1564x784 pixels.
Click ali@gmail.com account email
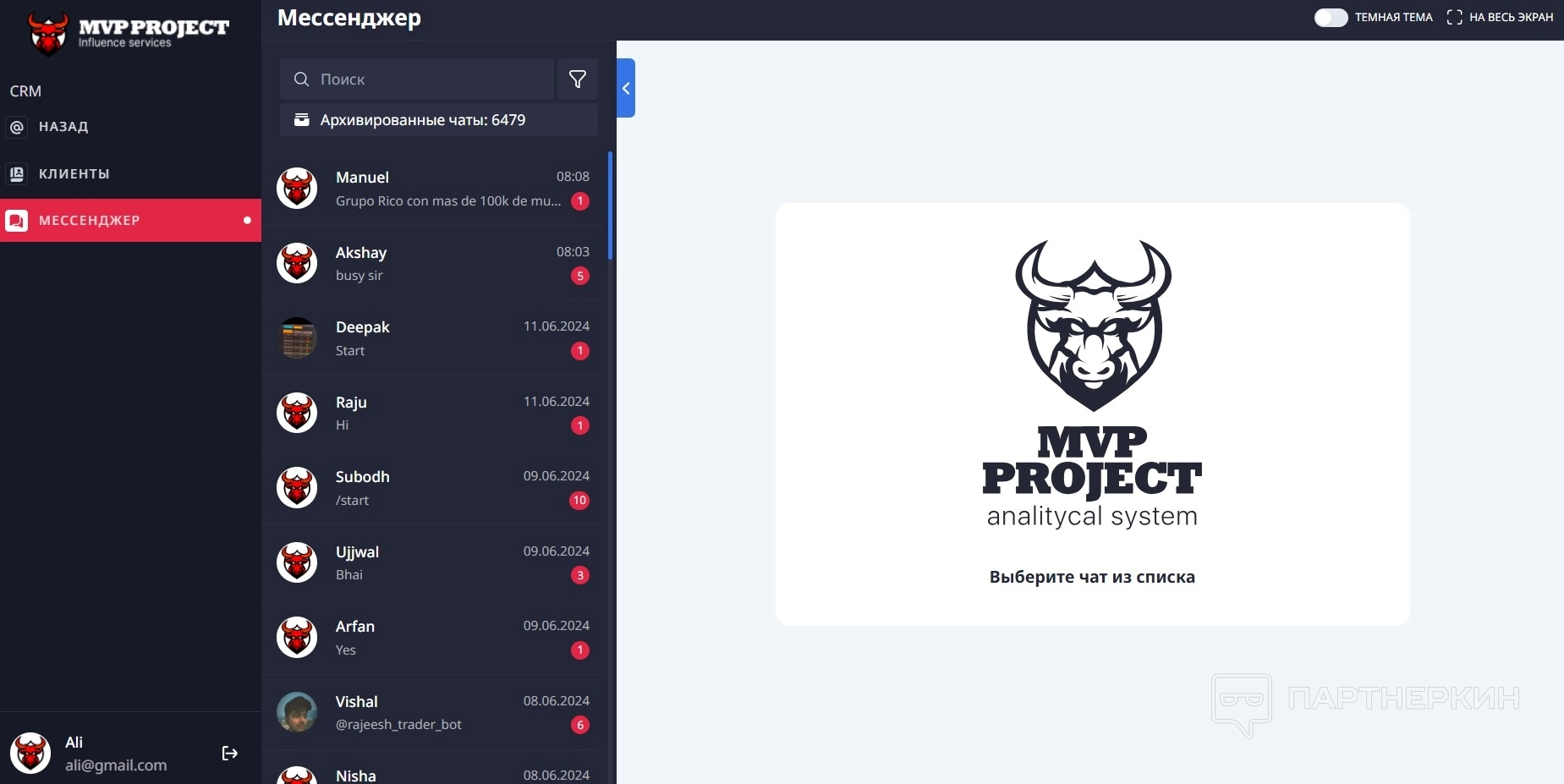click(116, 765)
